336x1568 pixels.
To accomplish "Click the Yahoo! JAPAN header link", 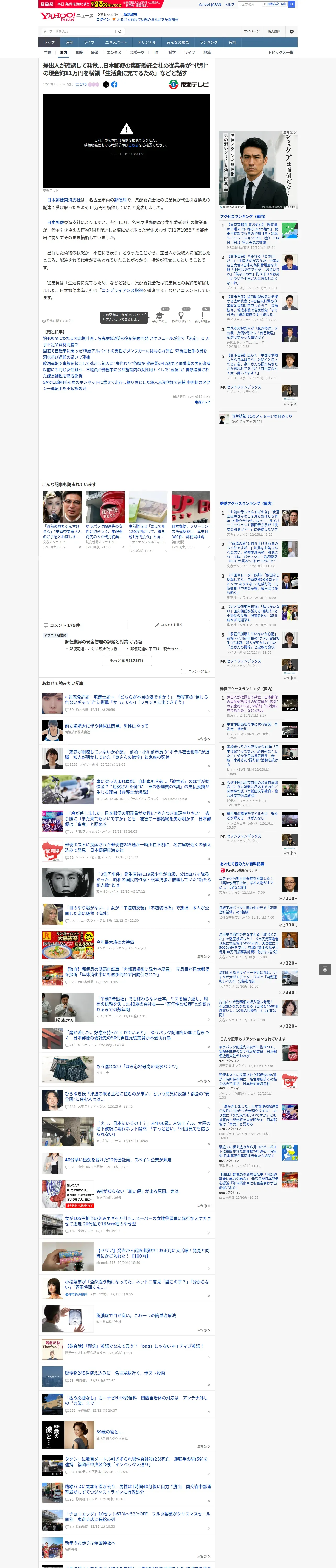I will coord(210,4).
